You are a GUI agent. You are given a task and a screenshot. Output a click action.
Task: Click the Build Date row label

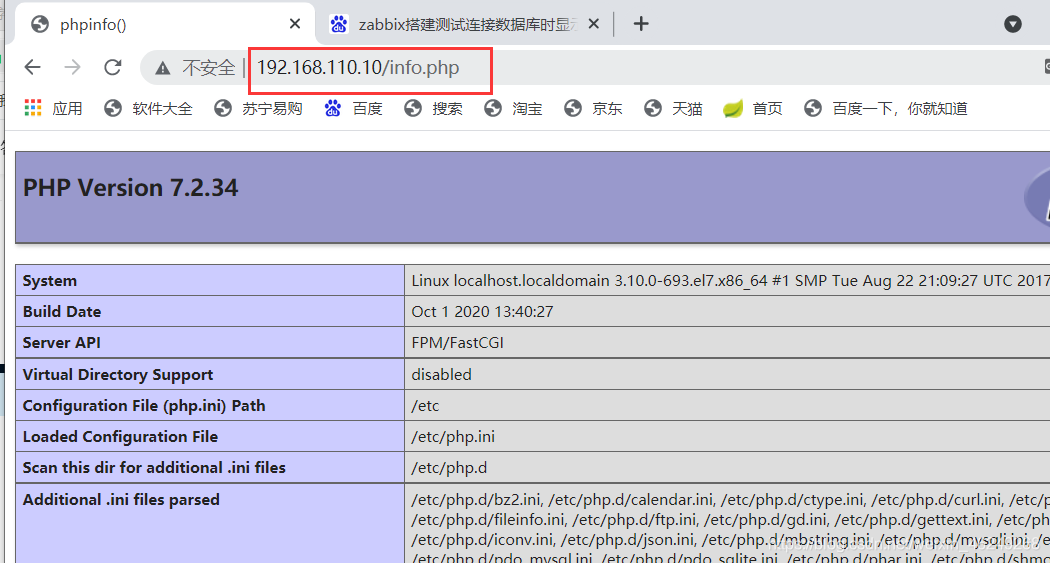pyautogui.click(x=62, y=312)
